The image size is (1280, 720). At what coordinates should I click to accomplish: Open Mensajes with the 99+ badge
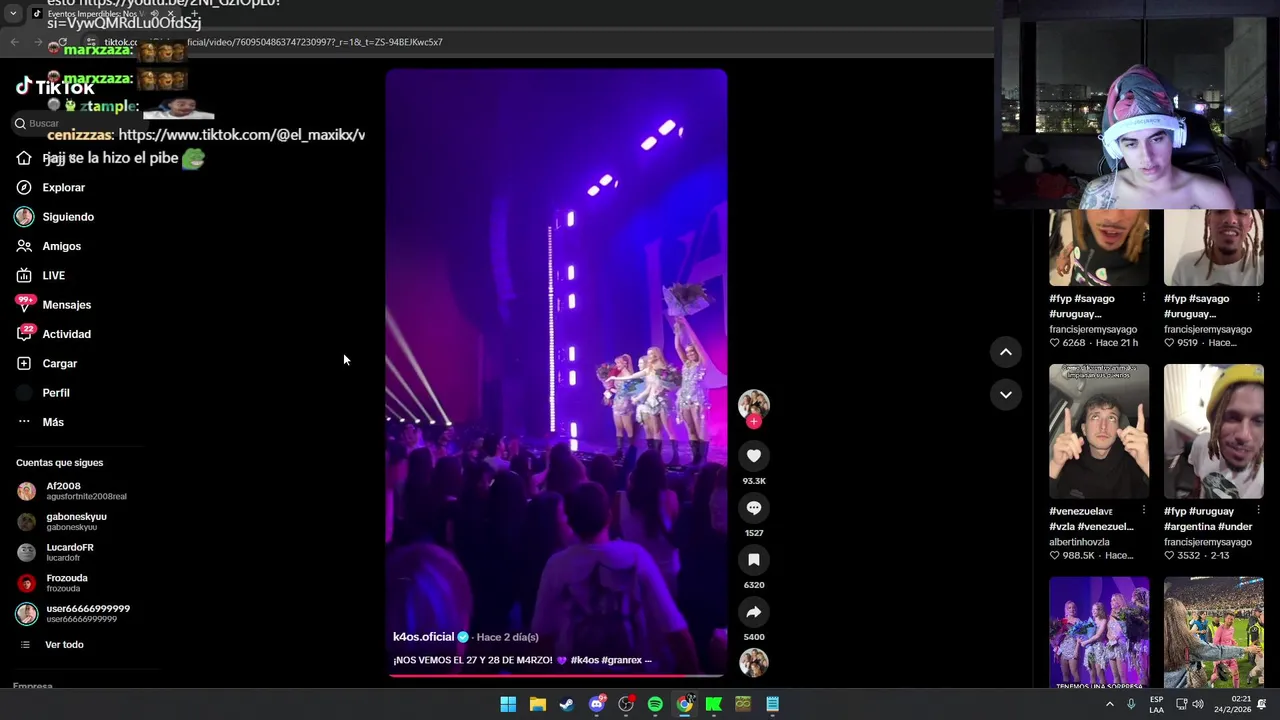click(x=53, y=305)
